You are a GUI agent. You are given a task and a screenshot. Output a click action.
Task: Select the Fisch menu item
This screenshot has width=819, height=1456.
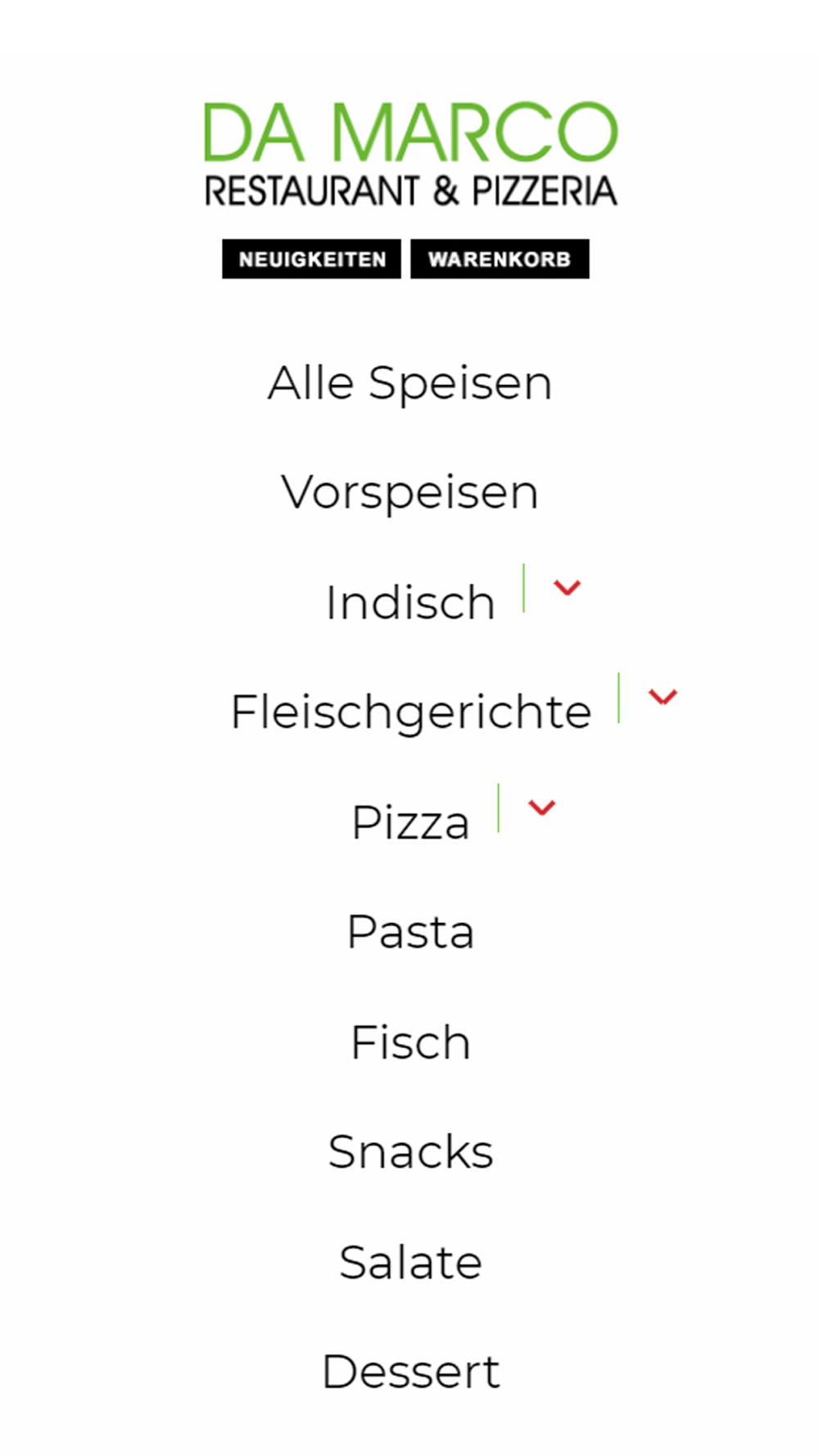pyautogui.click(x=410, y=1042)
